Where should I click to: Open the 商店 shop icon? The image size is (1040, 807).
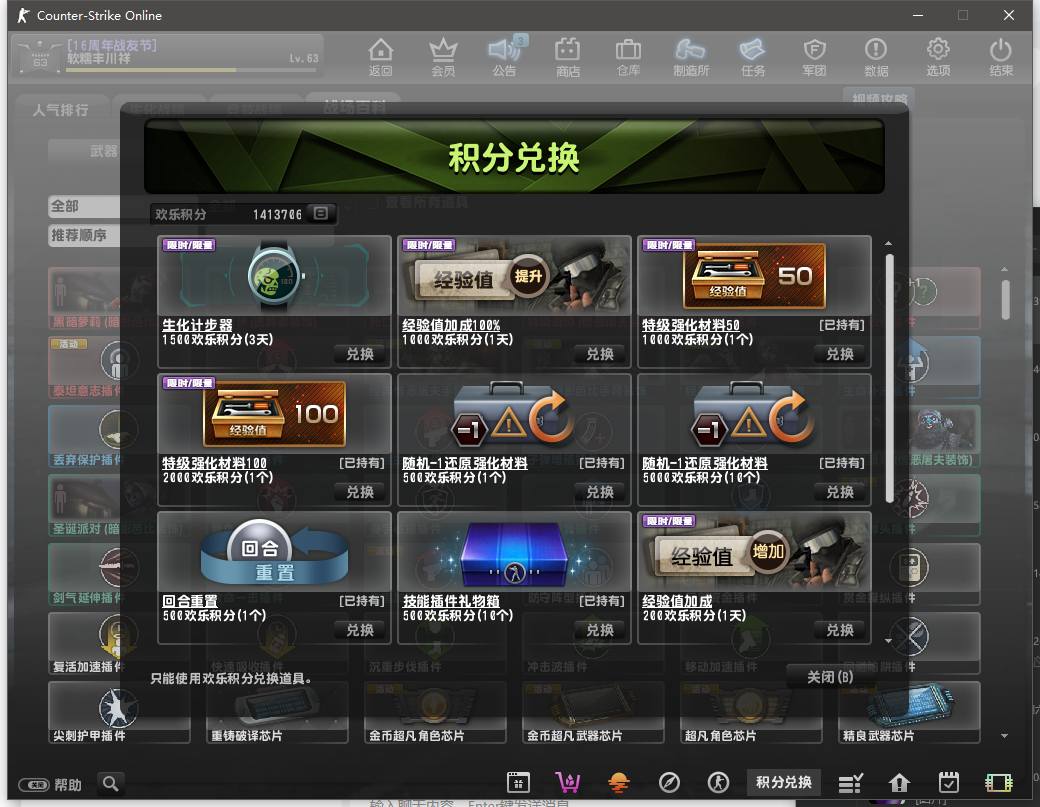tap(567, 56)
